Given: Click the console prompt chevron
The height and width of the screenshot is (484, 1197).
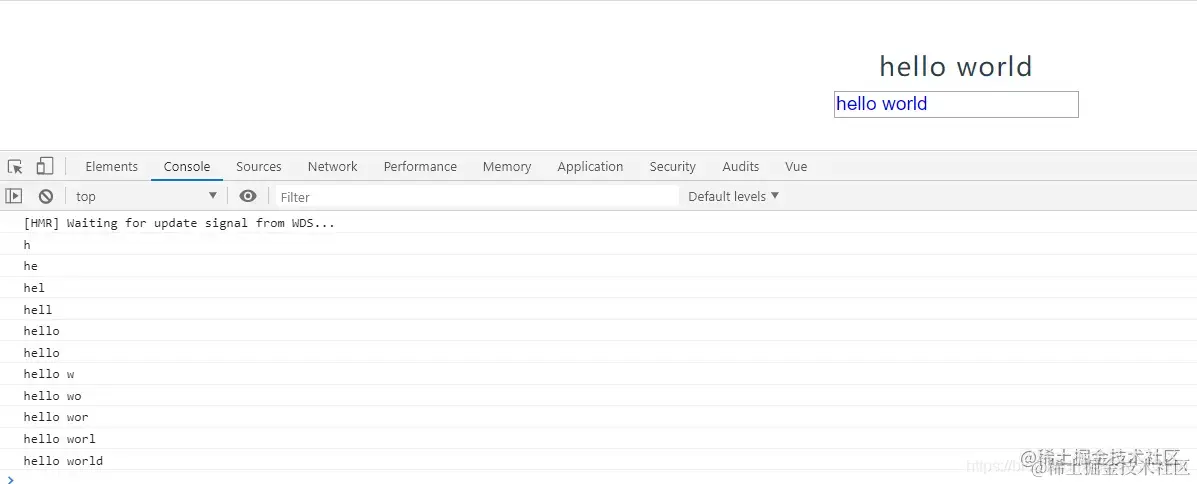Looking at the screenshot, I should tap(10, 479).
